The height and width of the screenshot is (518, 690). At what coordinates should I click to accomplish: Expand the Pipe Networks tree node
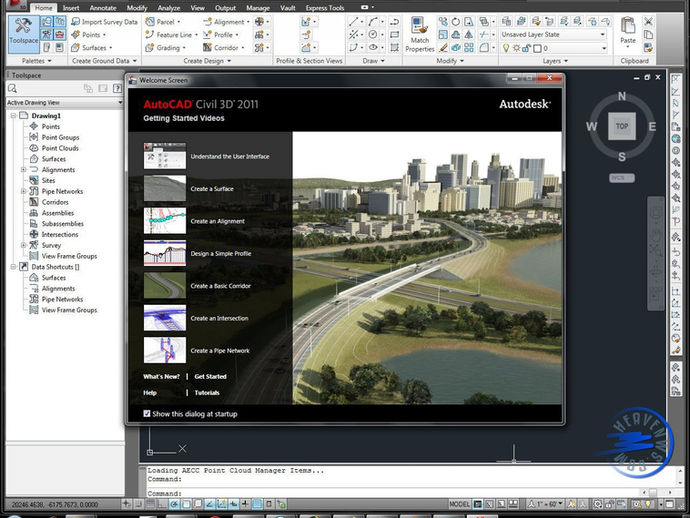23,191
